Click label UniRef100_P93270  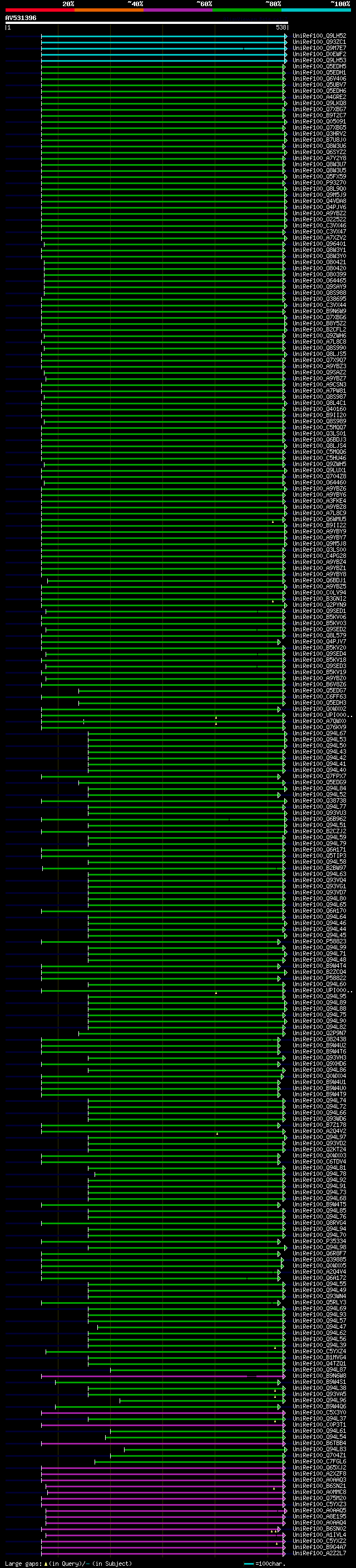319,182
